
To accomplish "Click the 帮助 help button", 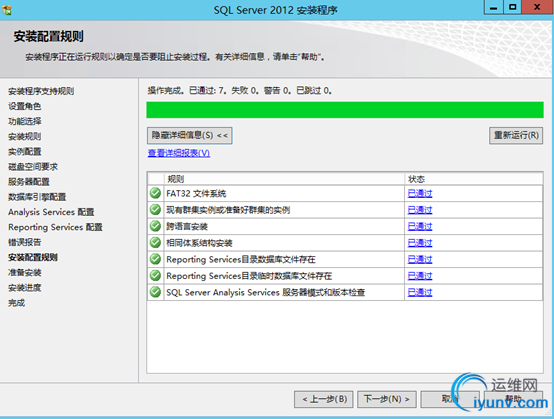I will point(513,399).
